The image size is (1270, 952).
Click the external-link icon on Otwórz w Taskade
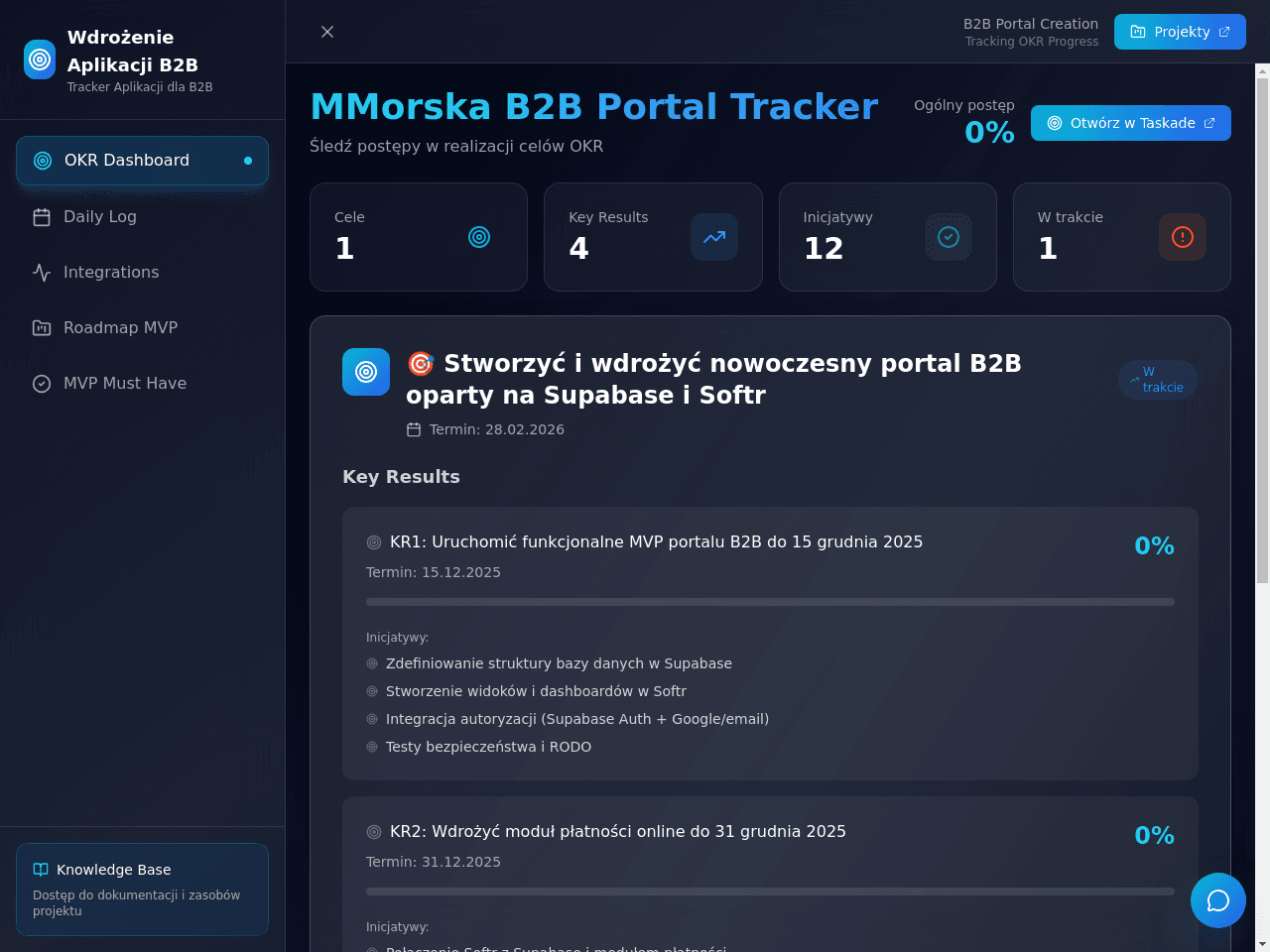(x=1209, y=123)
